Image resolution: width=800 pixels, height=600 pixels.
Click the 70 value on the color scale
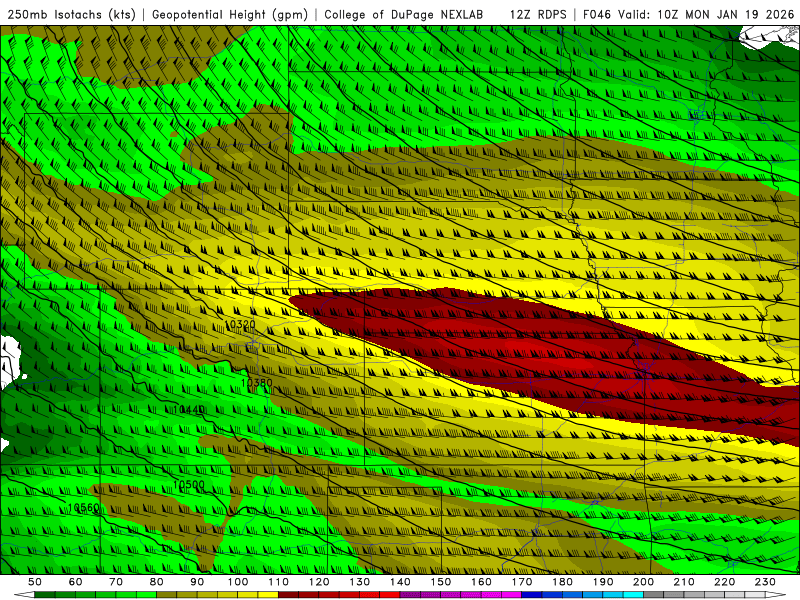point(116,582)
